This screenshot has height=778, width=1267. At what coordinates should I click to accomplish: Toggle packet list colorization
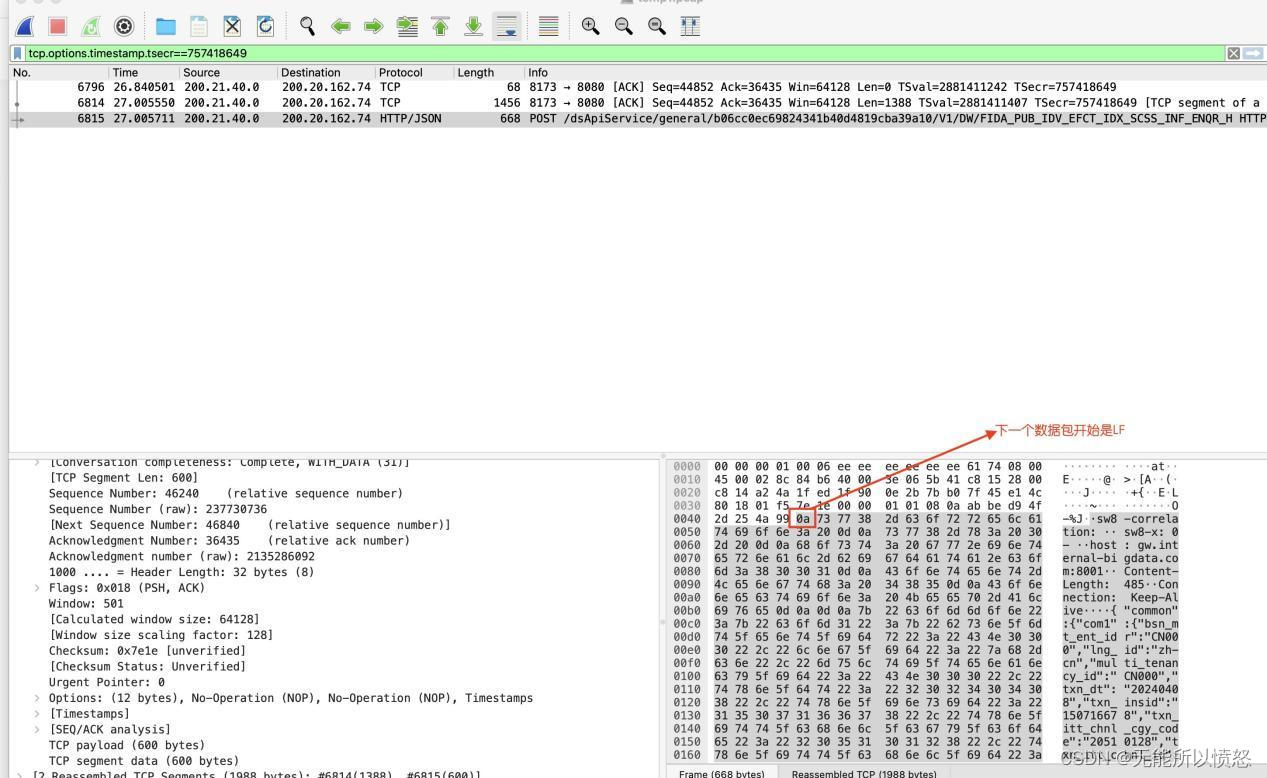pos(548,27)
